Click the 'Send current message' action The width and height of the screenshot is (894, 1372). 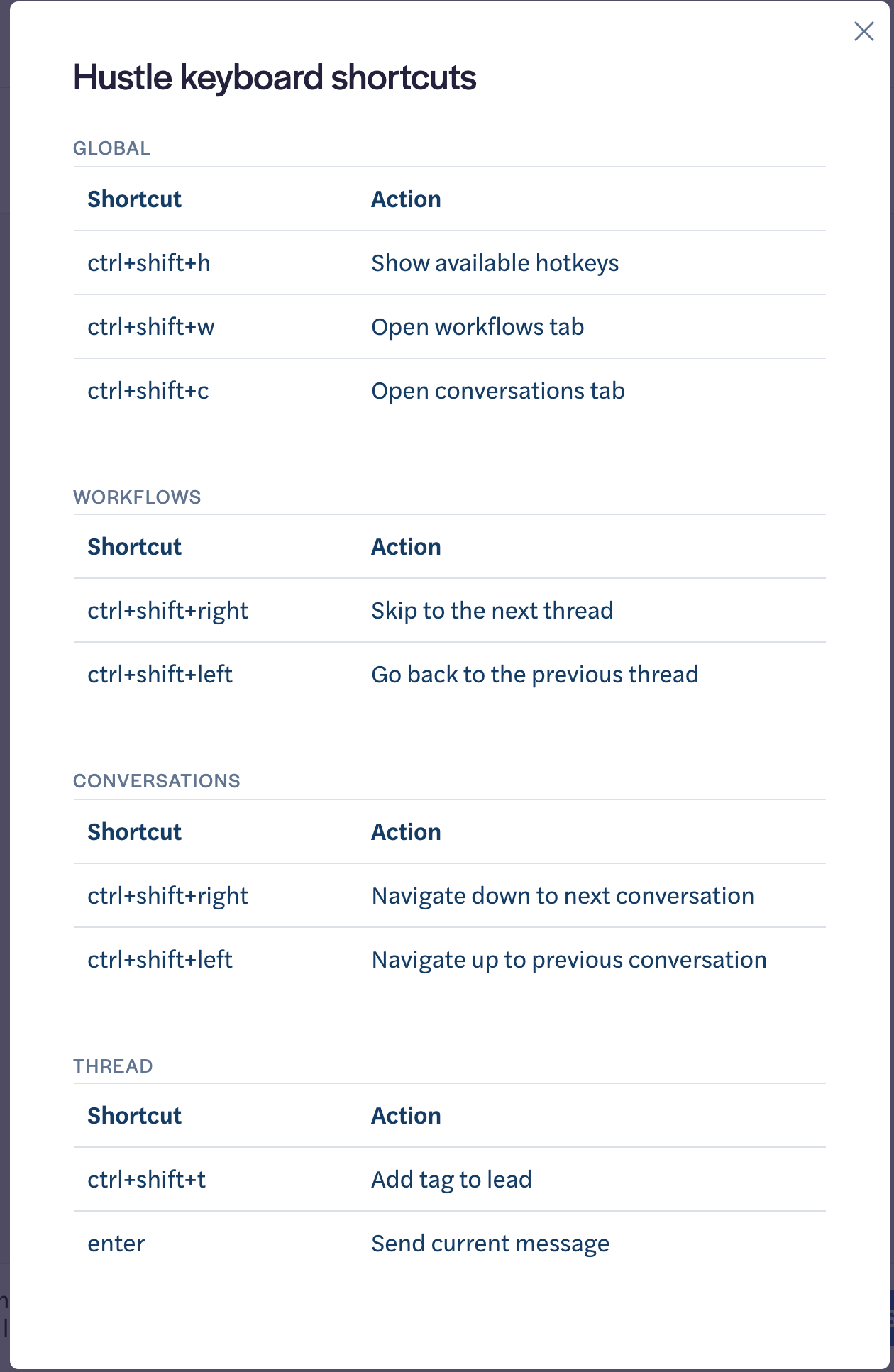(x=490, y=1244)
